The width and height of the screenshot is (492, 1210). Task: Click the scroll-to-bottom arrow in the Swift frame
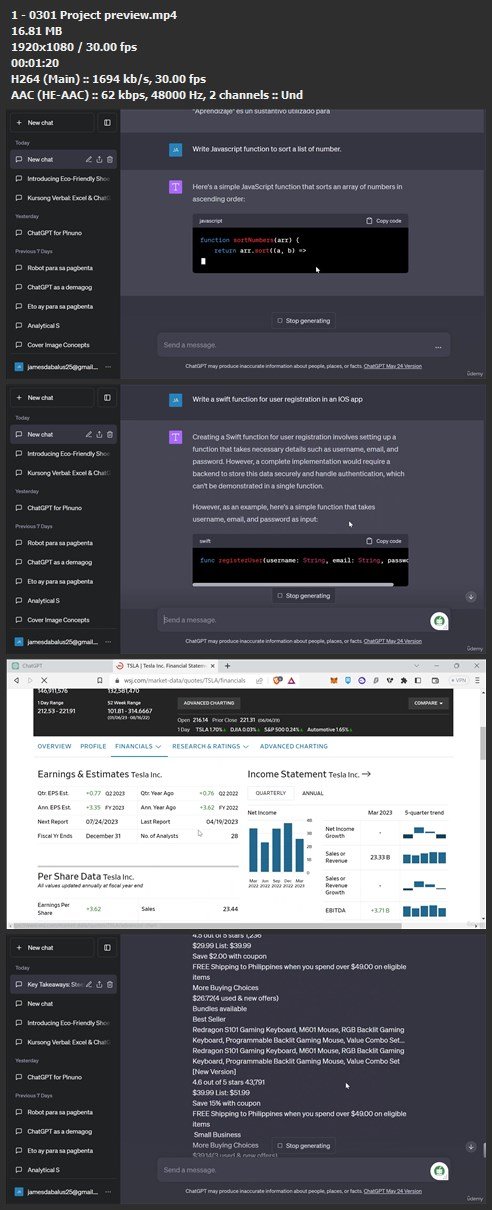(x=470, y=596)
